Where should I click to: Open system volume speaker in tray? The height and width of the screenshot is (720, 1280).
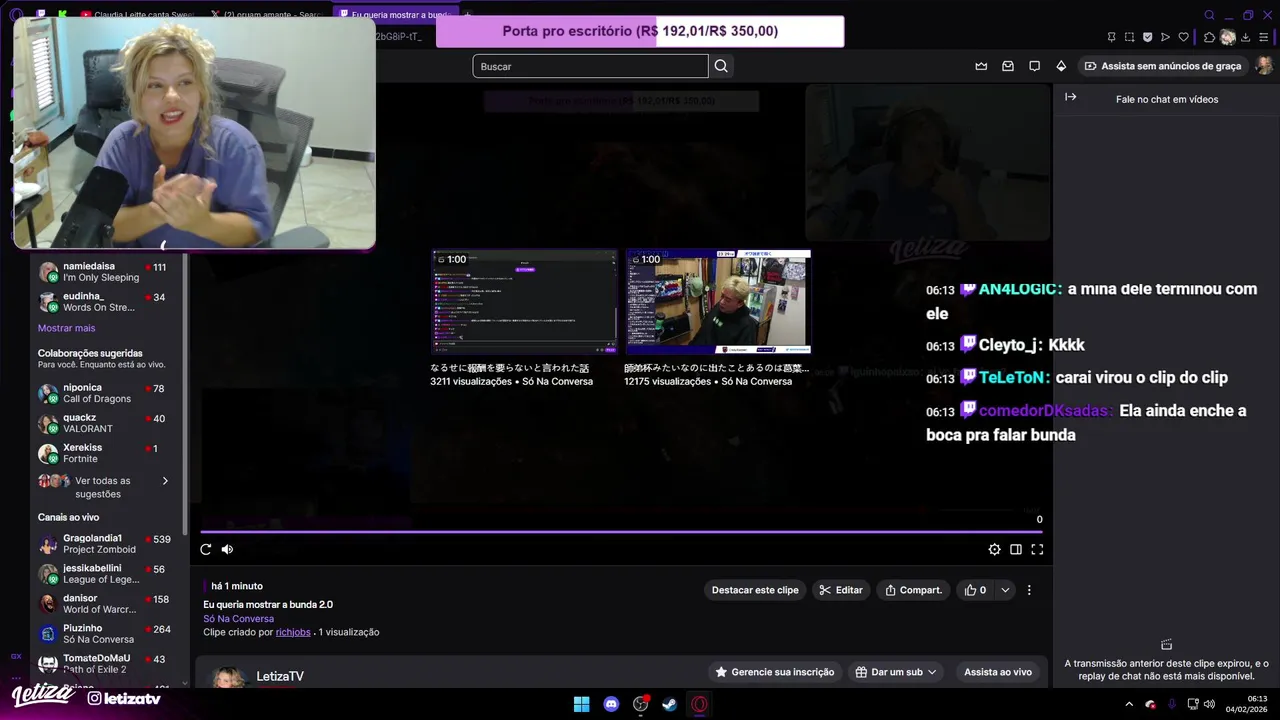tap(1207, 704)
